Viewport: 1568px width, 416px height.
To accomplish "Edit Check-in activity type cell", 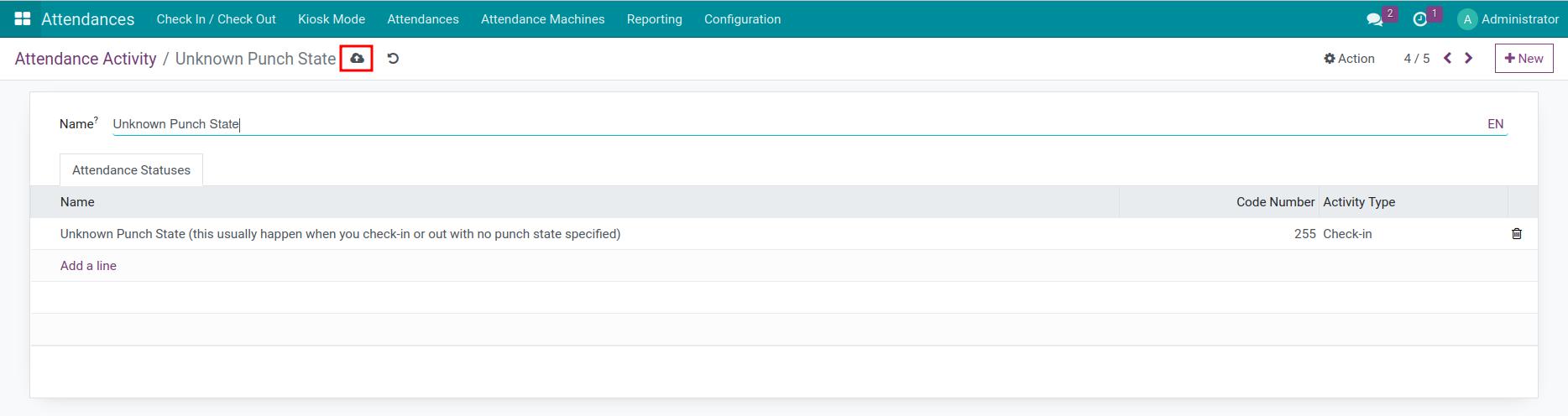I will coord(1413,234).
